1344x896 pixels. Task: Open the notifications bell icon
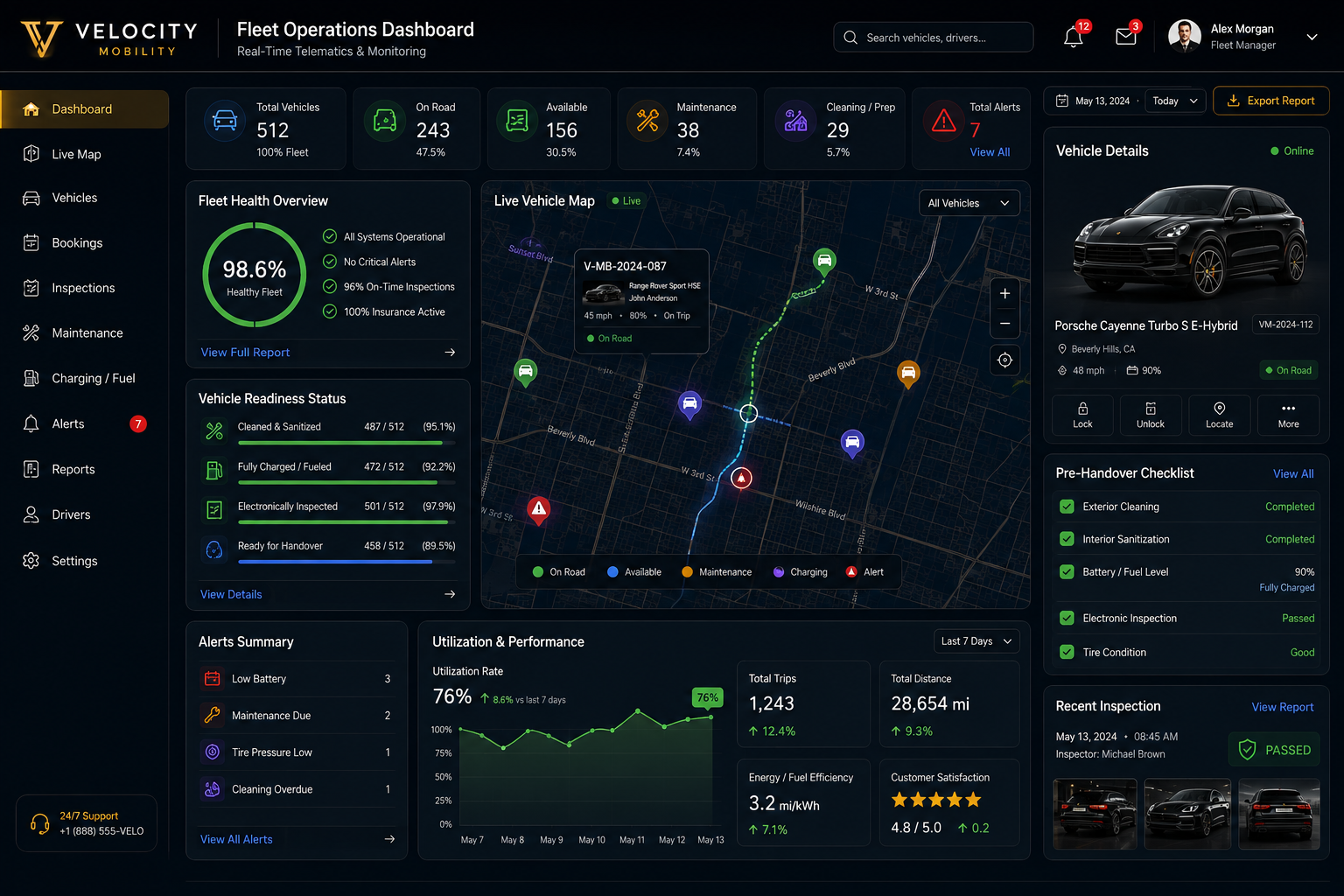(1074, 38)
